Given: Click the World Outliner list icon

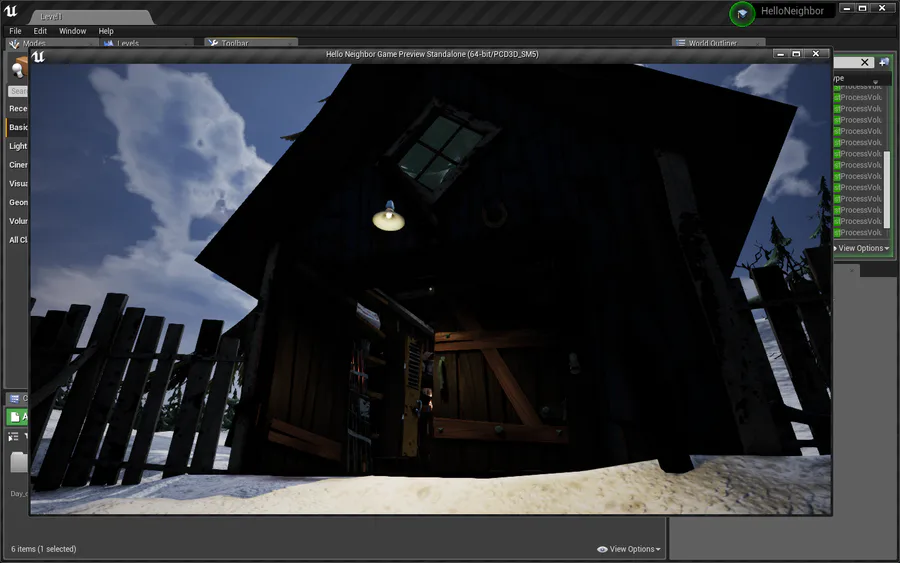Looking at the screenshot, I should point(680,43).
